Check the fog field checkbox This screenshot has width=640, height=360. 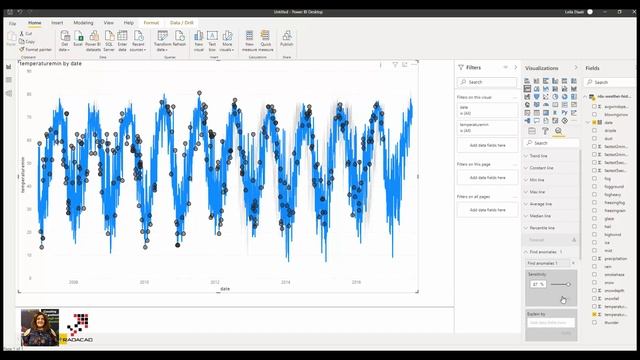594,178
